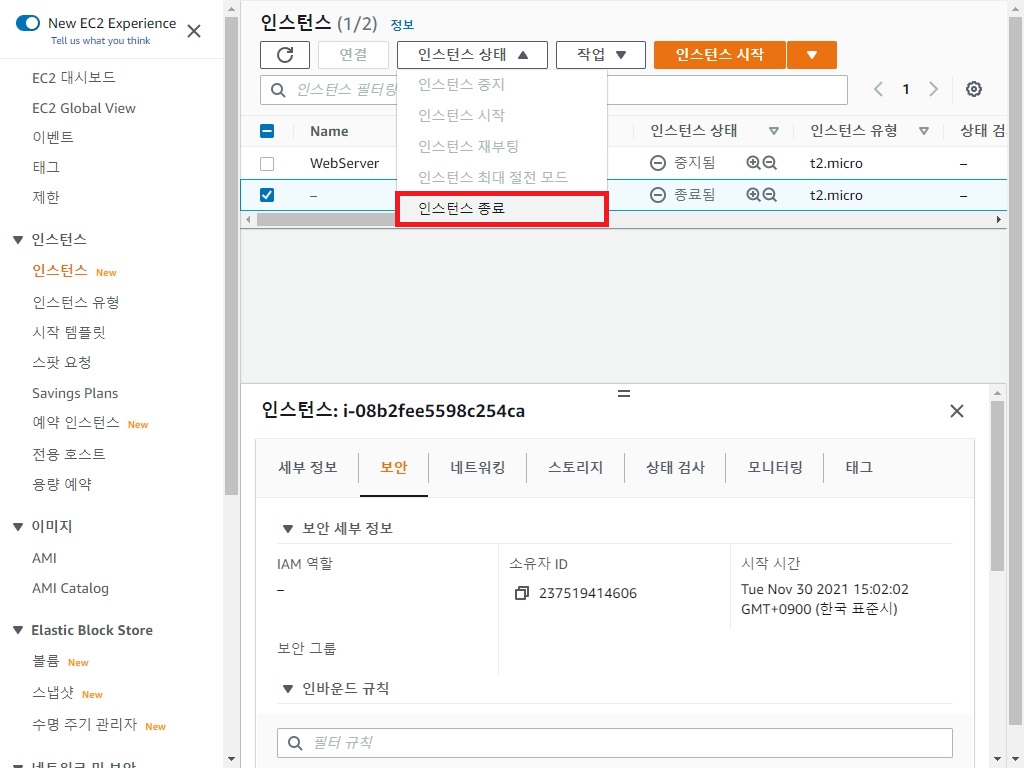Switch to the 네트워킹 tab
The height and width of the screenshot is (768, 1024).
point(477,468)
